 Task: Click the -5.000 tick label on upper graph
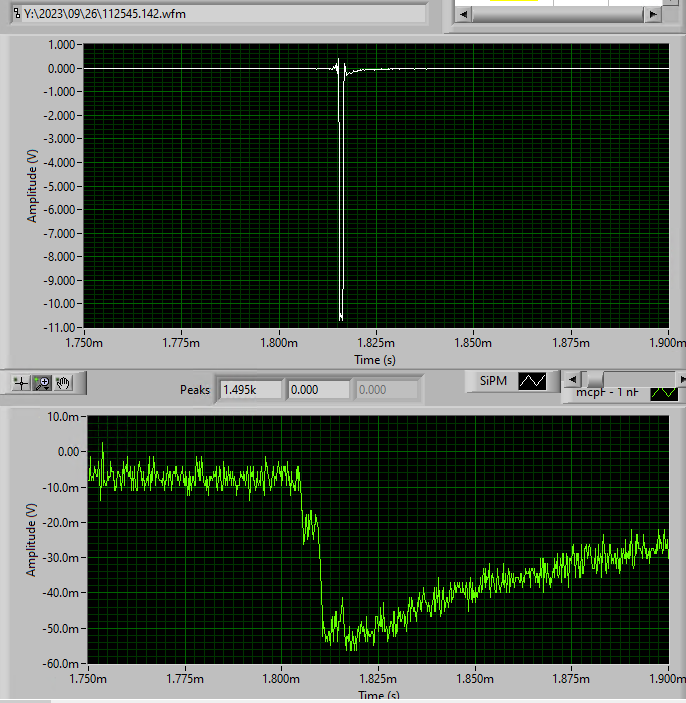[59, 187]
